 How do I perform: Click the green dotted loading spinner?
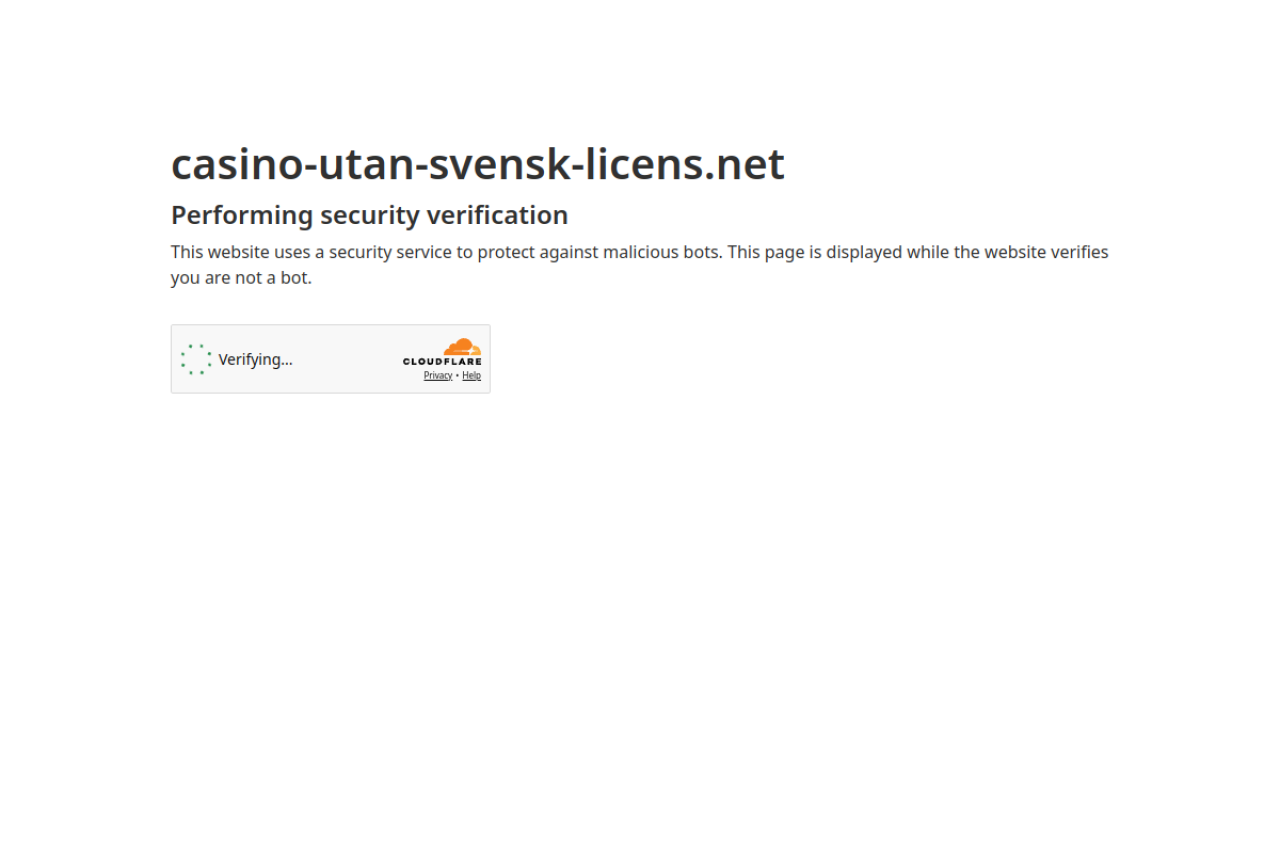[196, 360]
